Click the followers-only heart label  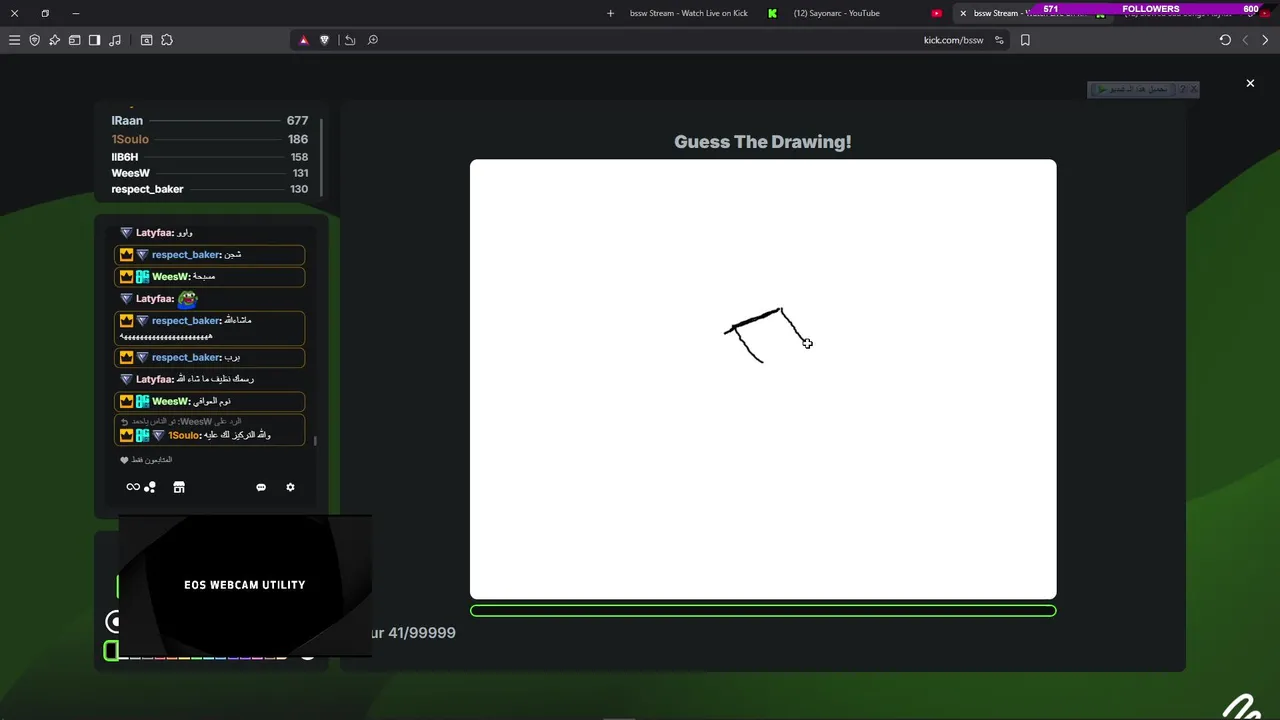(x=146, y=460)
